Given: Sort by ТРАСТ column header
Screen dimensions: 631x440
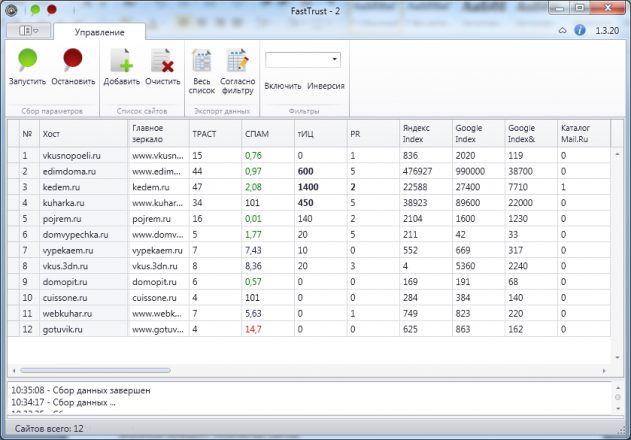Looking at the screenshot, I should (x=215, y=134).
